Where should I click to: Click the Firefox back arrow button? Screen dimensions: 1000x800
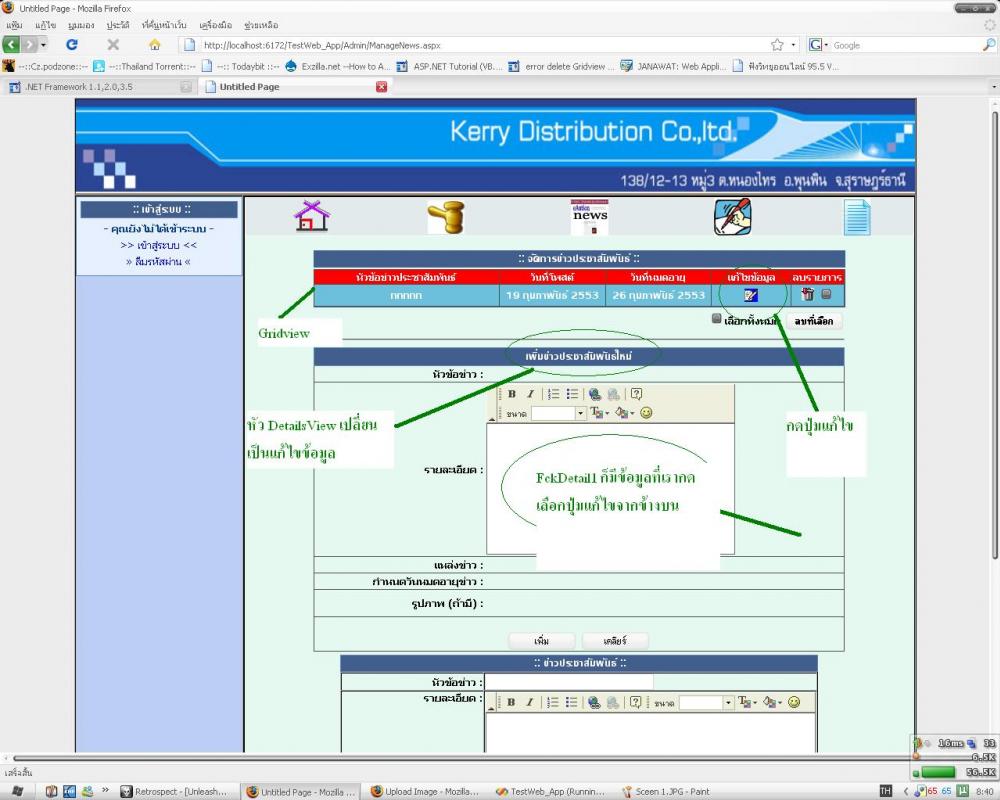tap(11, 45)
